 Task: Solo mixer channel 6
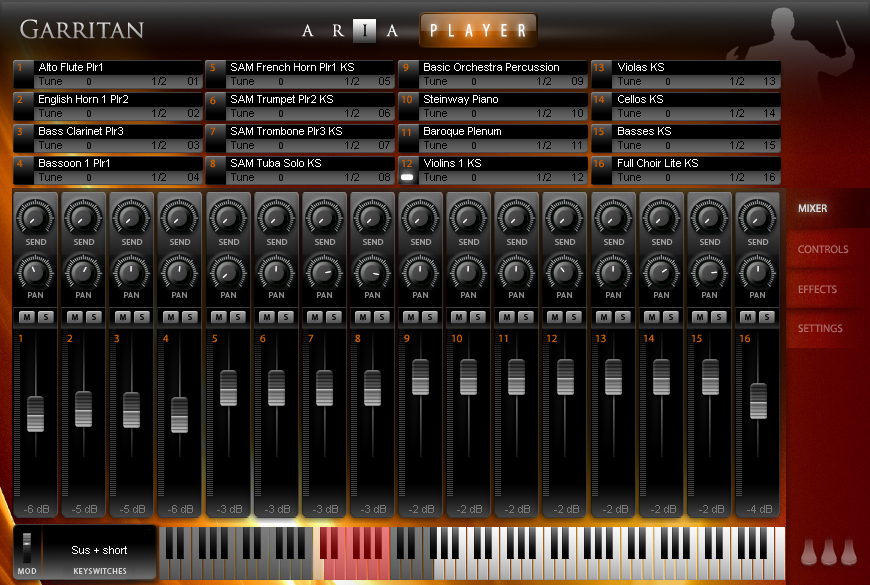tap(286, 317)
